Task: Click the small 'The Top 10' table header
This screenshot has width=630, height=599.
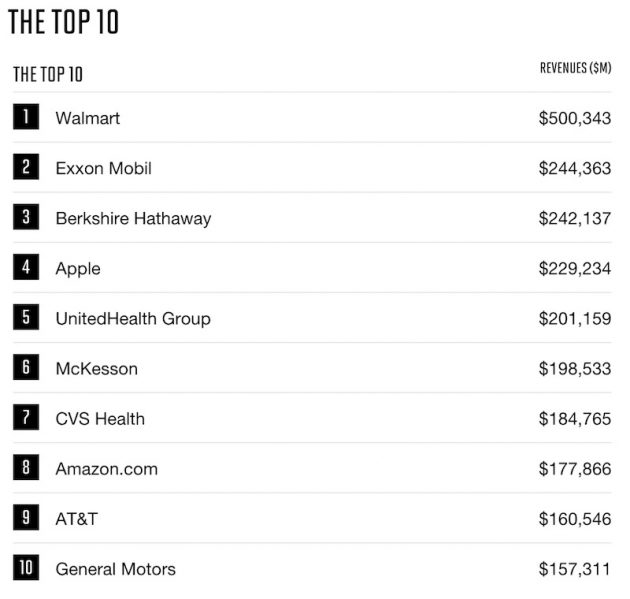Action: click(47, 74)
